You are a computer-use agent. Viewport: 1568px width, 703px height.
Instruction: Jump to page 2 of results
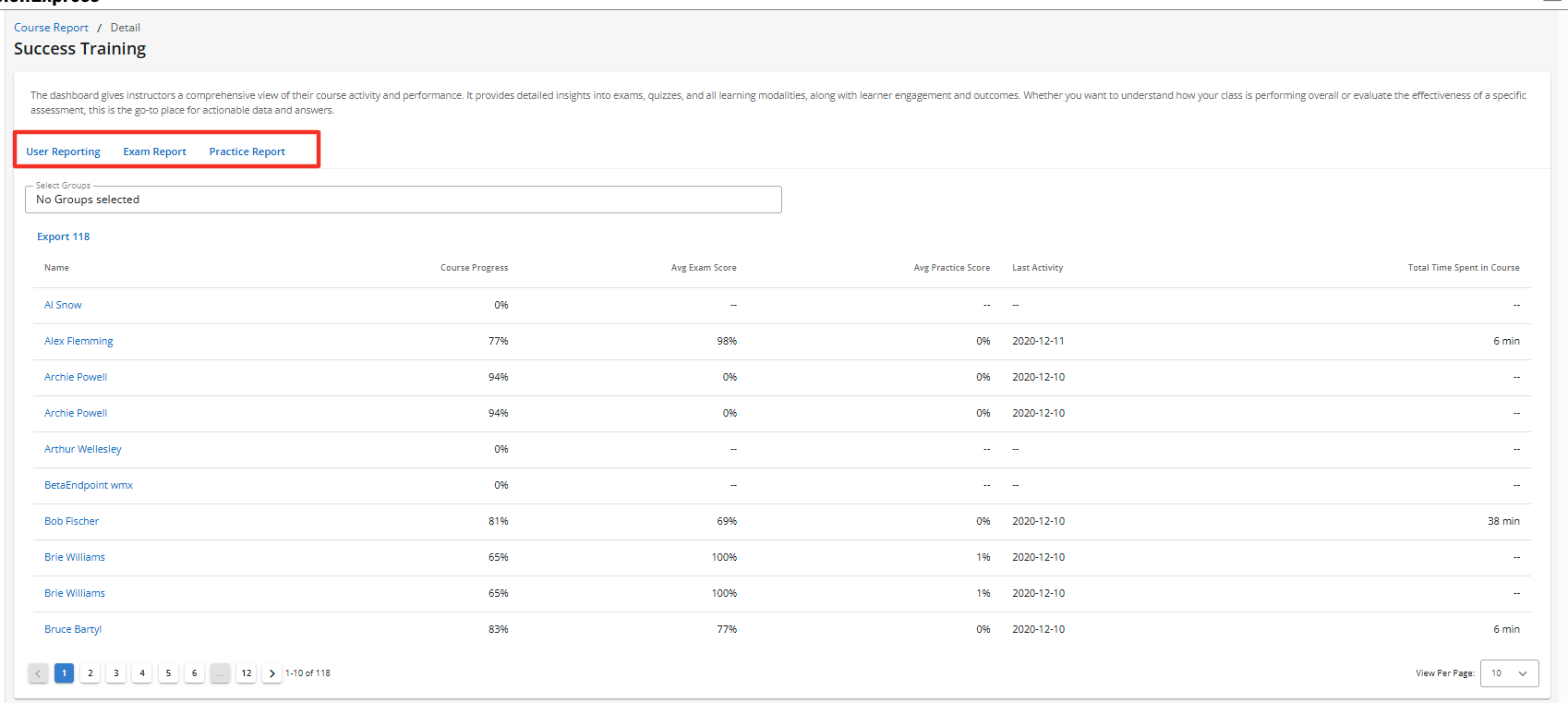[90, 673]
